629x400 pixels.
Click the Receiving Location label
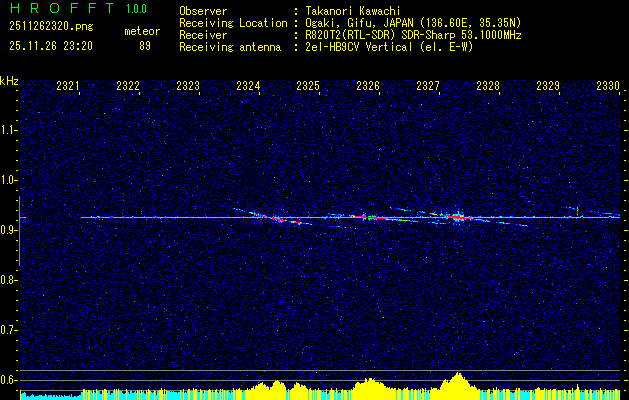coord(233,23)
